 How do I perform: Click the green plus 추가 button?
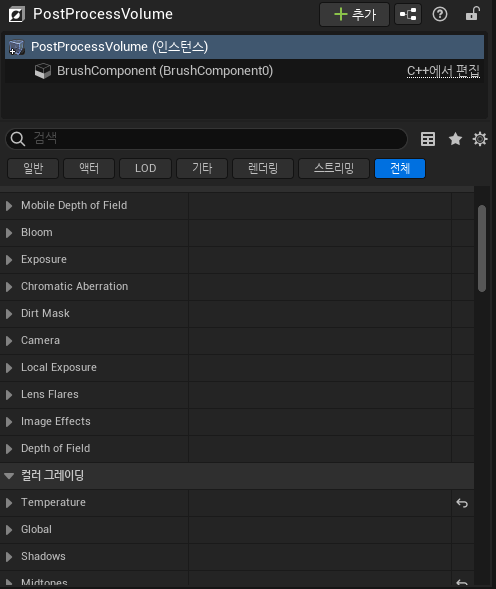click(x=354, y=15)
